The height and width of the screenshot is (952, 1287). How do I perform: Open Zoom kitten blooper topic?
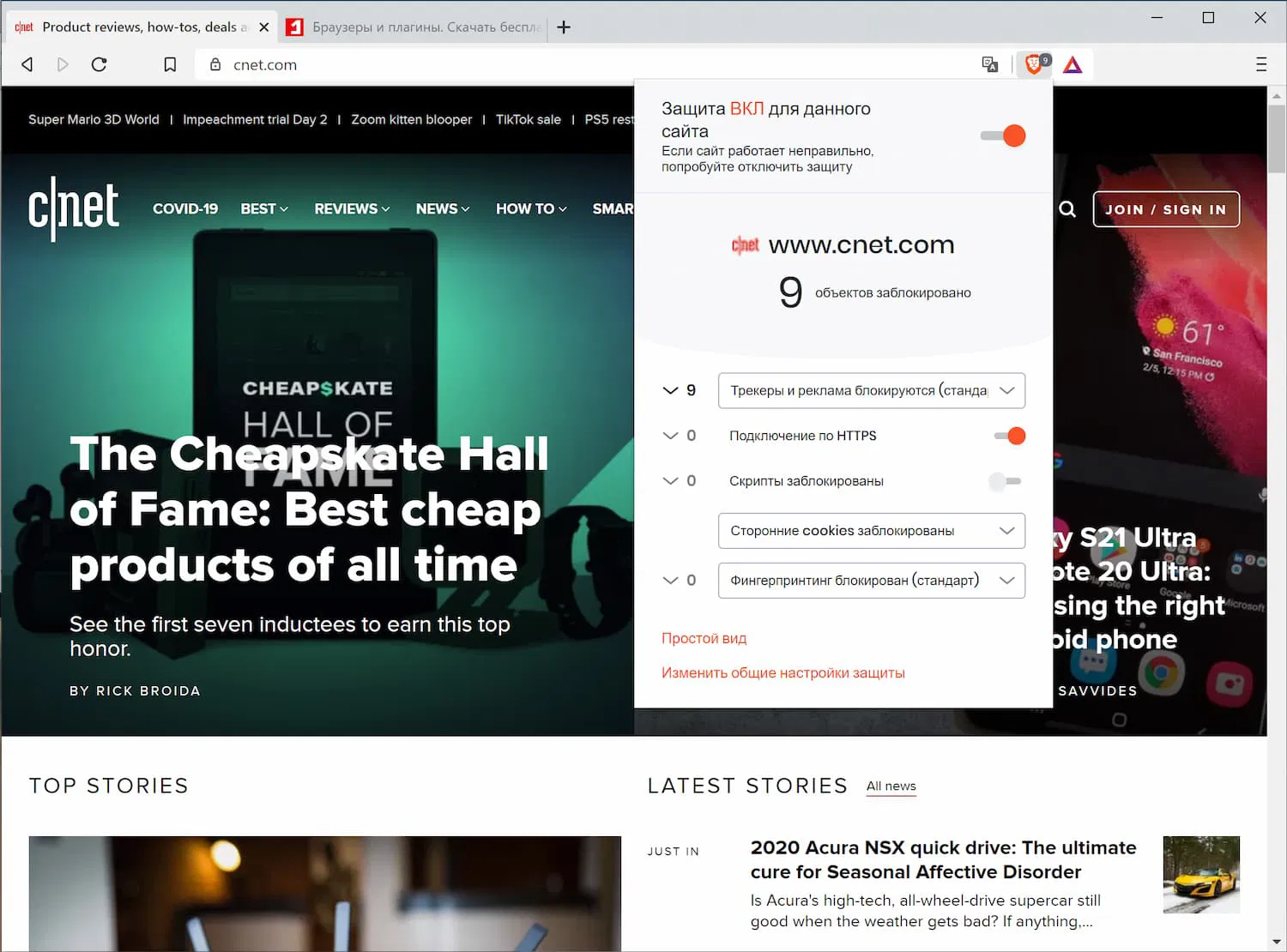[411, 119]
